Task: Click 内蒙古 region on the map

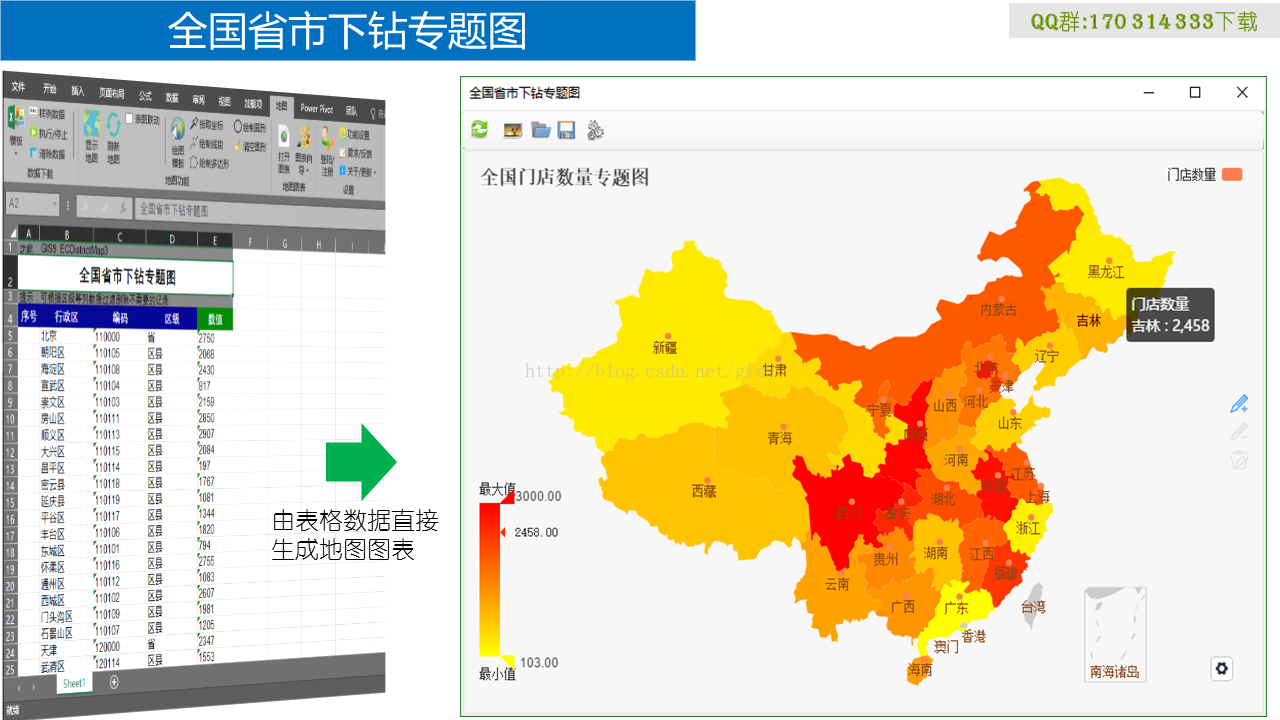Action: 998,310
